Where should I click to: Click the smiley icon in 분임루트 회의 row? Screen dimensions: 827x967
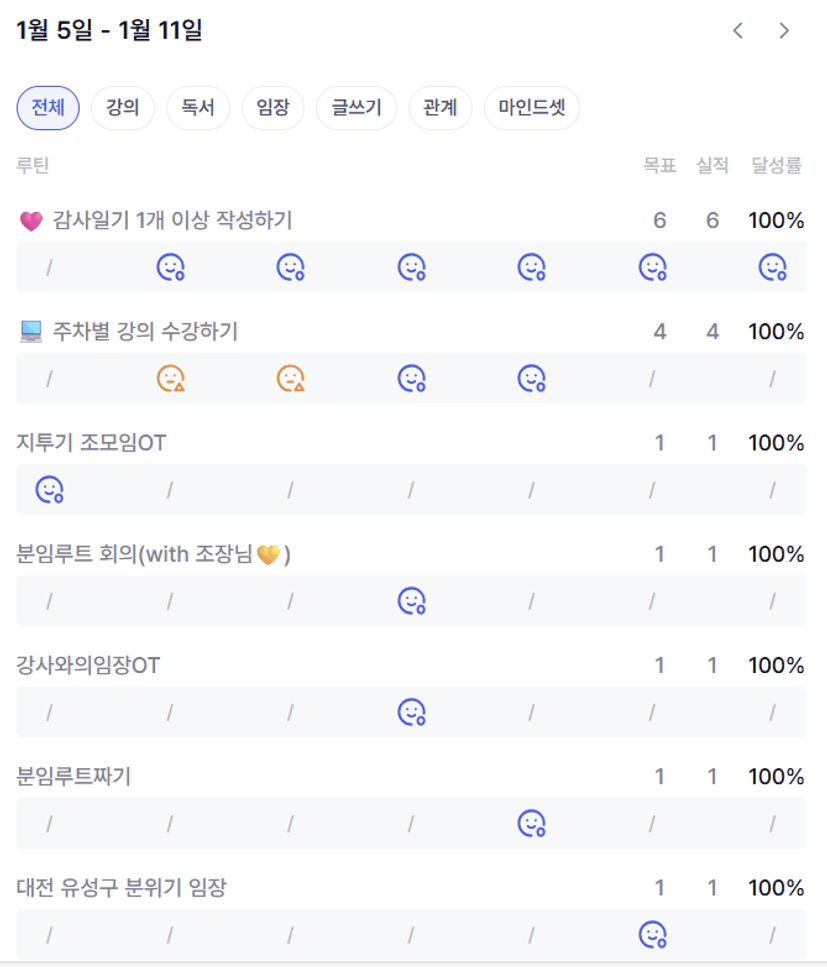pos(411,601)
